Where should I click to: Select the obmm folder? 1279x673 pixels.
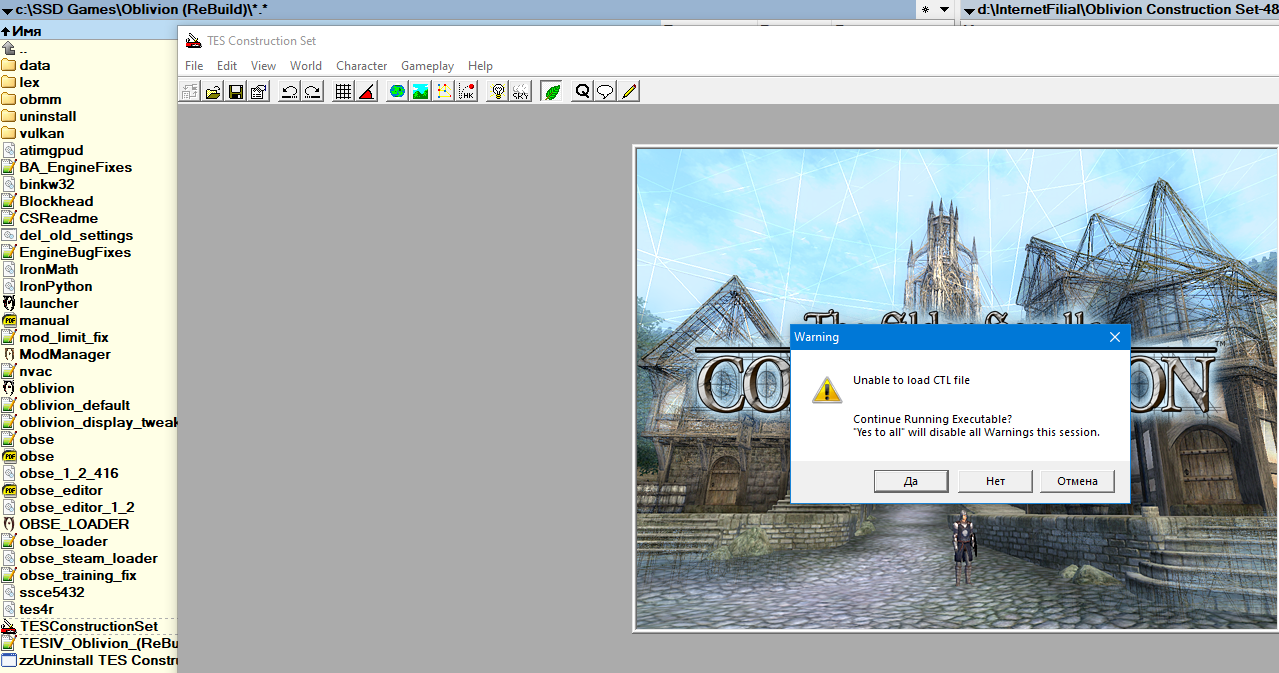(x=40, y=99)
